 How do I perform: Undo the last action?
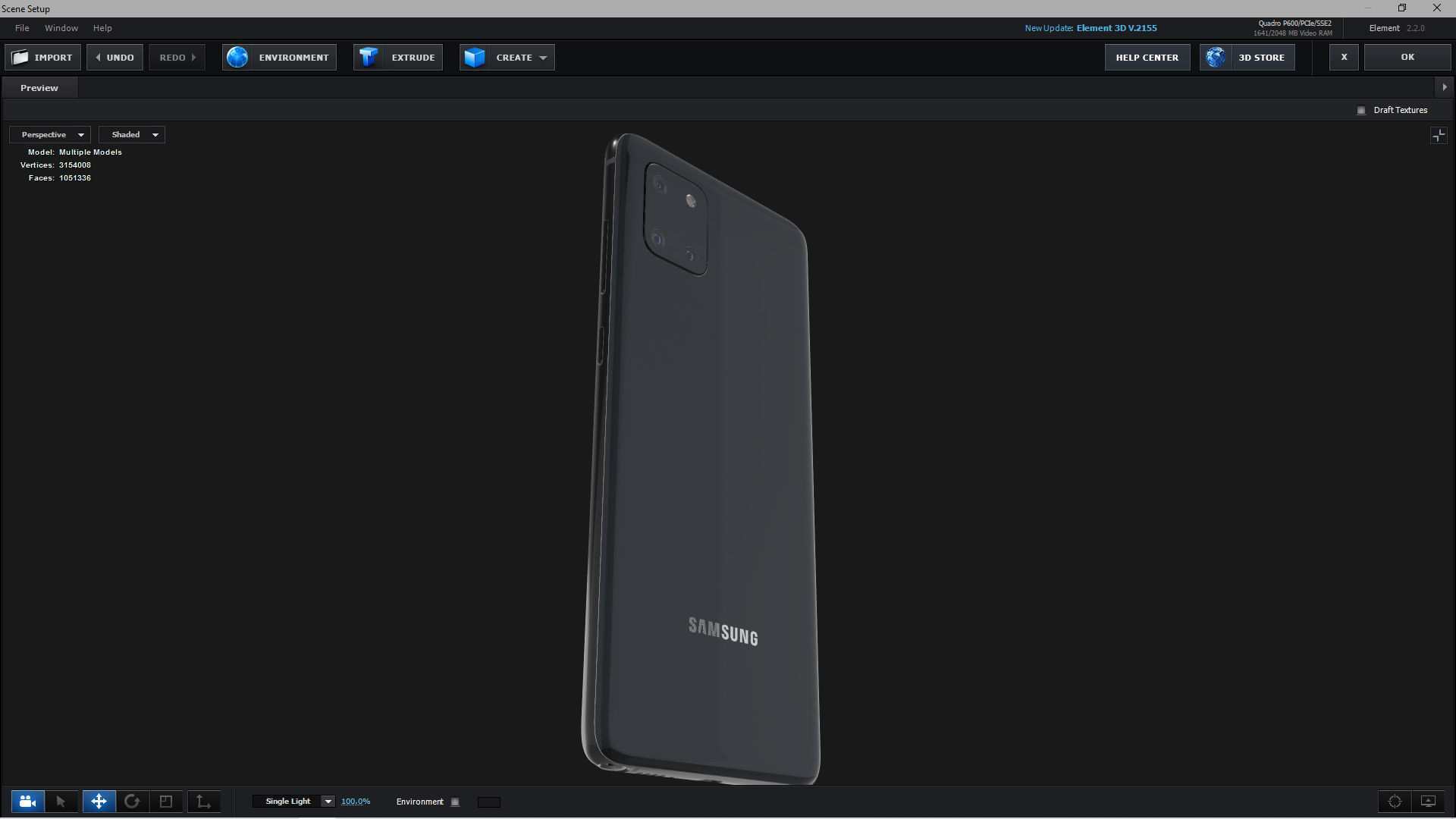tap(115, 58)
